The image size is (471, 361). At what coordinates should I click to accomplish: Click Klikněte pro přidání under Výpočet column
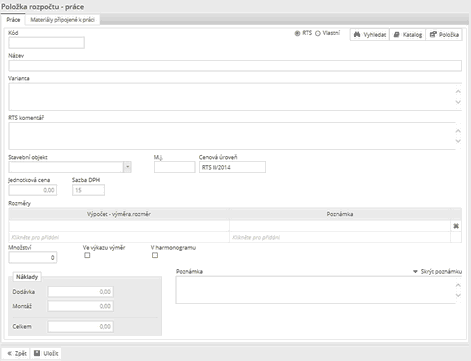35,237
